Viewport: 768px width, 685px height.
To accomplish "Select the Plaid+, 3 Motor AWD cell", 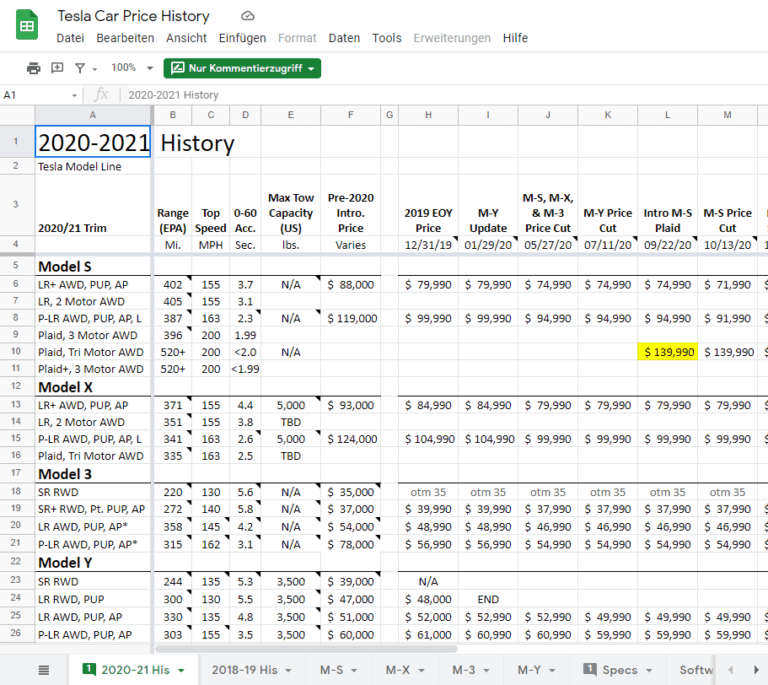I will tap(93, 369).
